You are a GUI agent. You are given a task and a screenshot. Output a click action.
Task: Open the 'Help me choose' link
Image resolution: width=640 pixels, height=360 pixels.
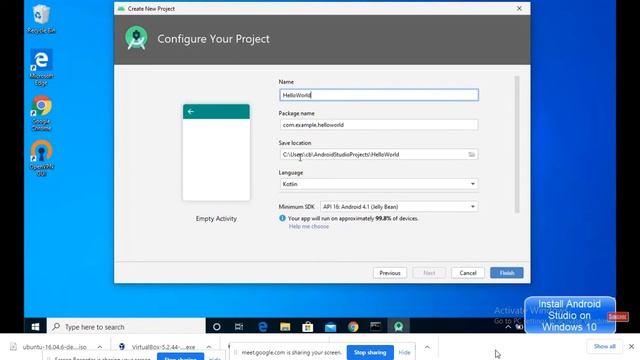pos(309,226)
